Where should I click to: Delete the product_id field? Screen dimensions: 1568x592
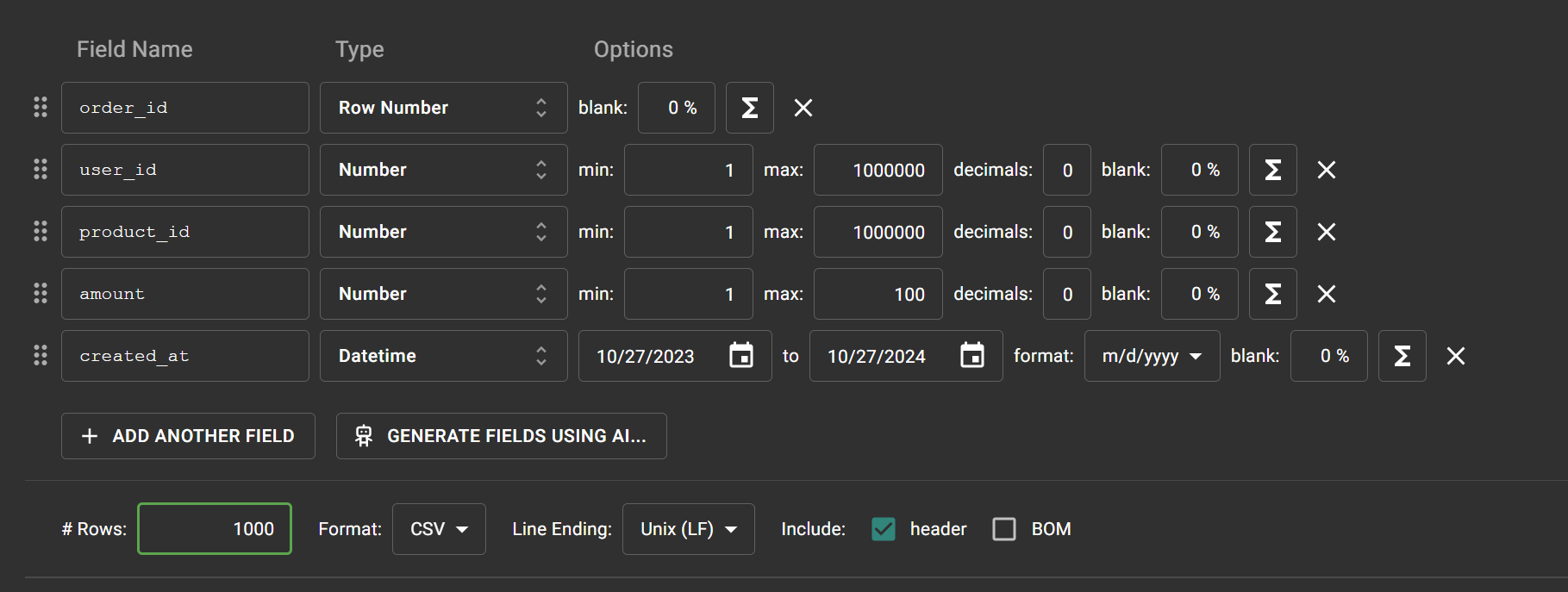[x=1327, y=232]
